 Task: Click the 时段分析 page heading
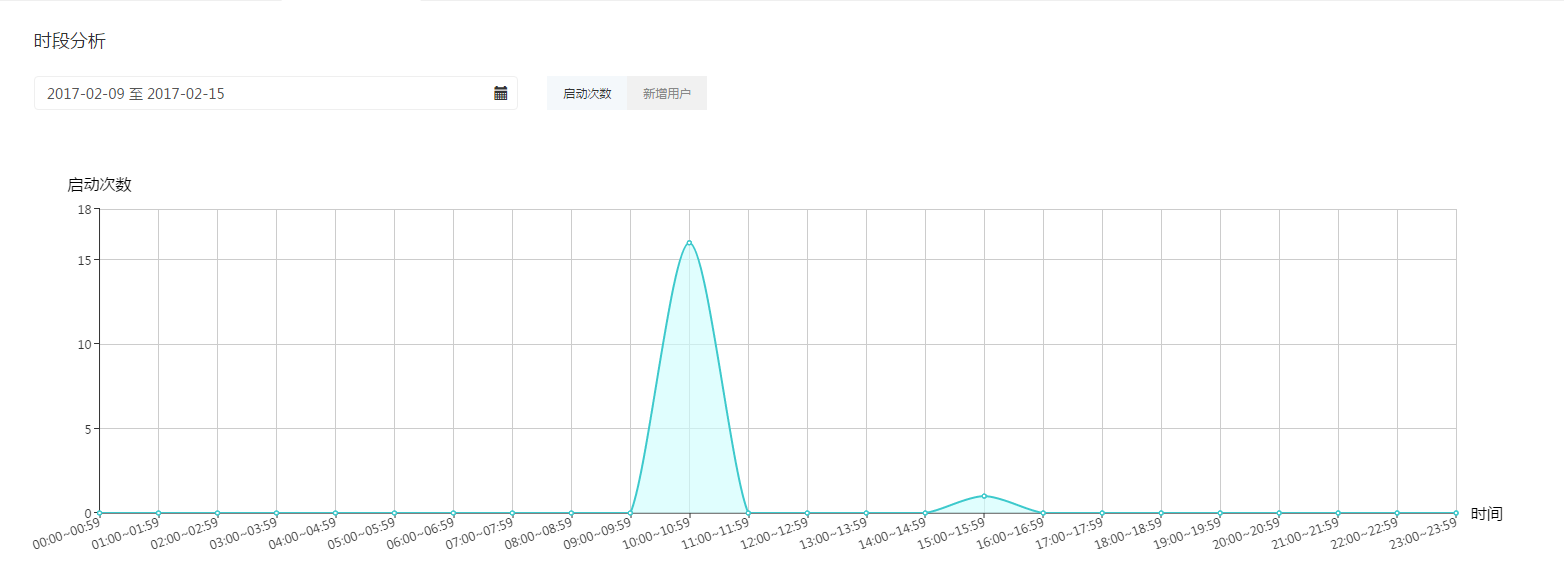(x=69, y=41)
